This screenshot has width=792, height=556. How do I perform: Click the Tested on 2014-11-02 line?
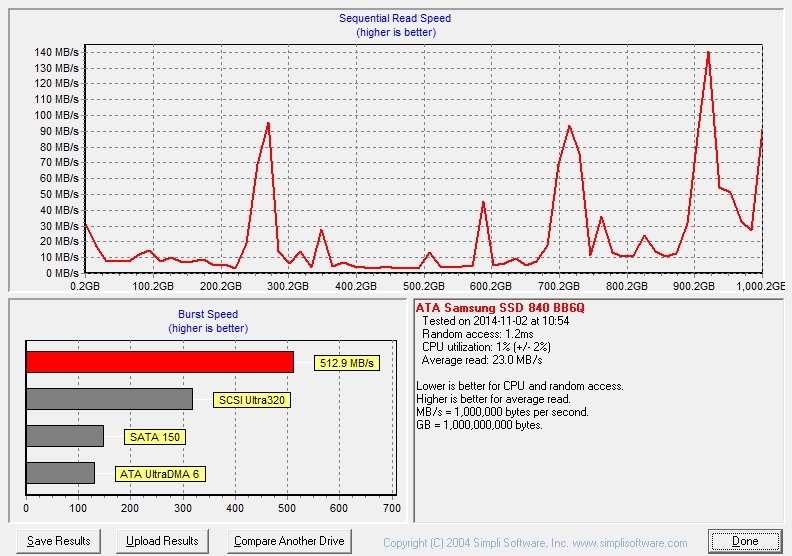coord(496,321)
